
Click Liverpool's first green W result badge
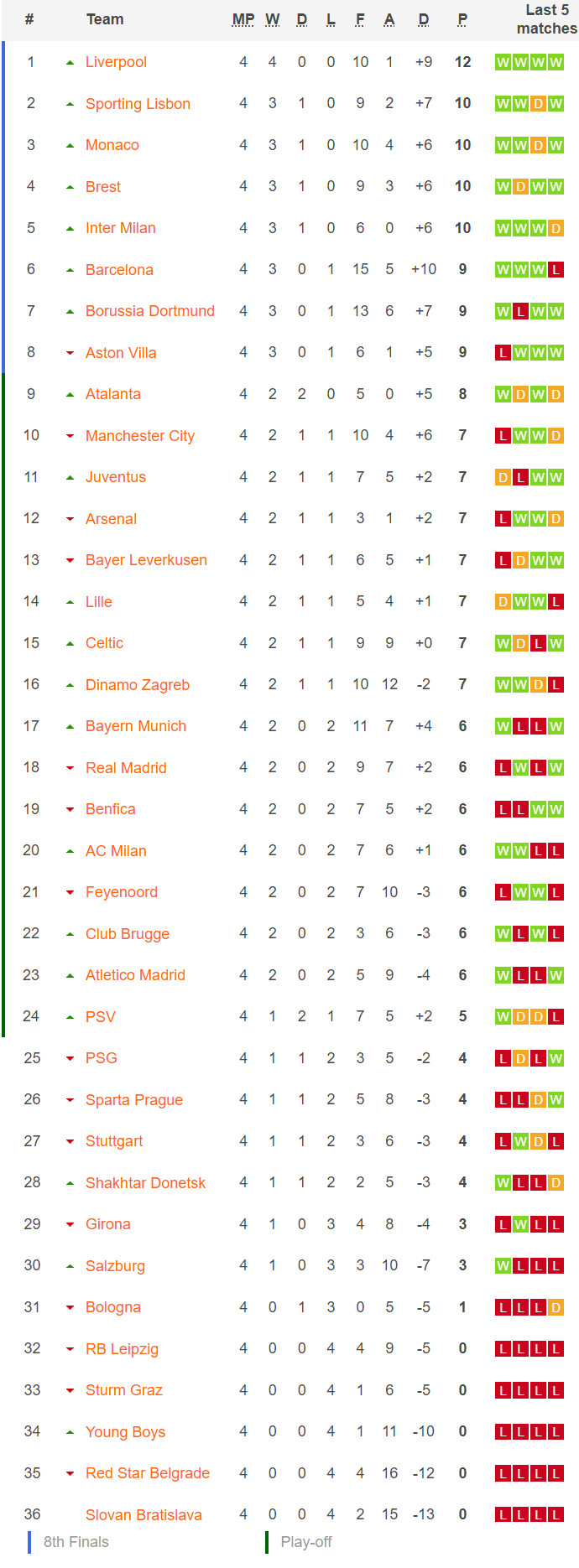(x=503, y=62)
